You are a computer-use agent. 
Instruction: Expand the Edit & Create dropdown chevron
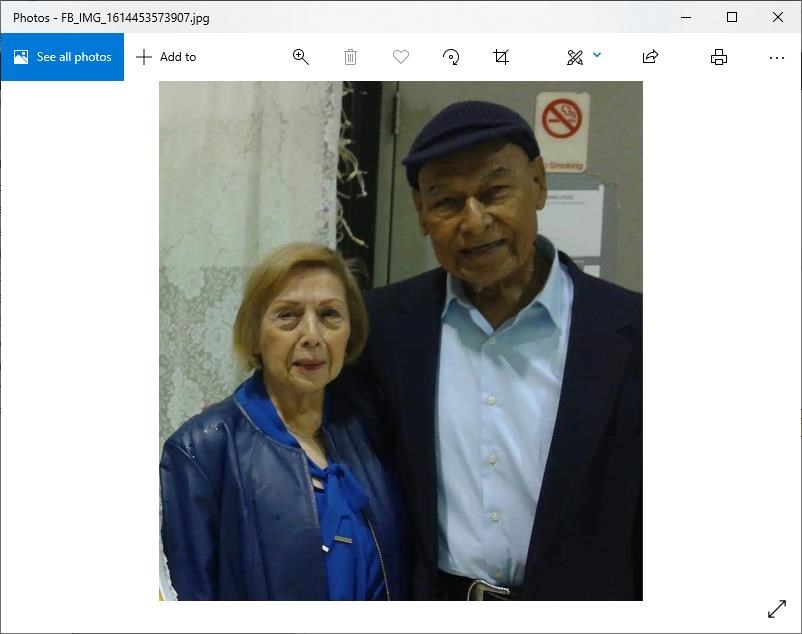[597, 57]
